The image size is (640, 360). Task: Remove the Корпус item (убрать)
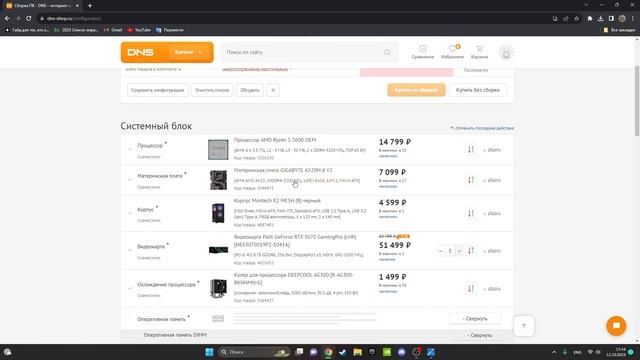point(492,213)
